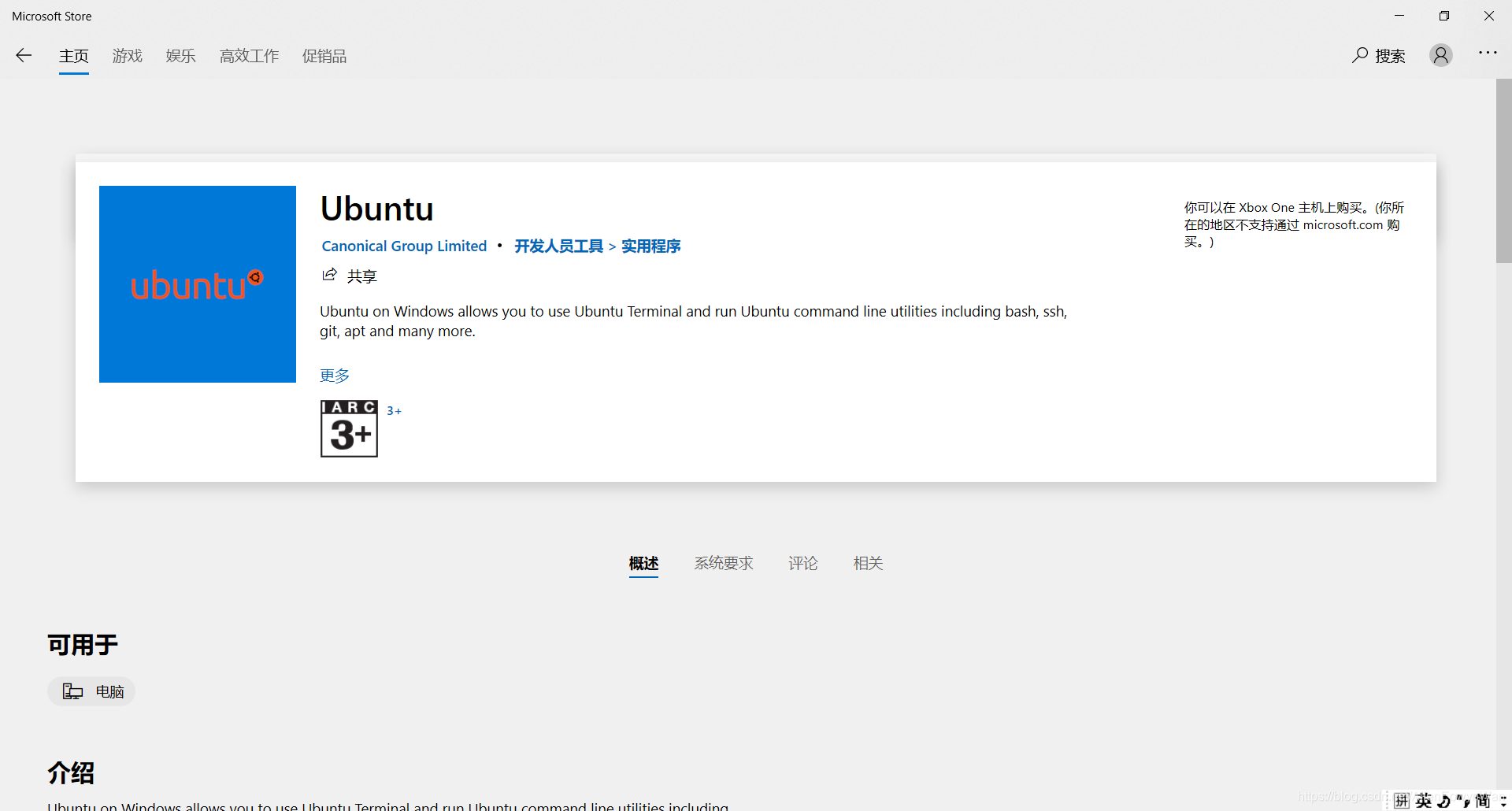1512x811 pixels.
Task: Open the 实用程序 subcategory link
Action: pyautogui.click(x=651, y=246)
